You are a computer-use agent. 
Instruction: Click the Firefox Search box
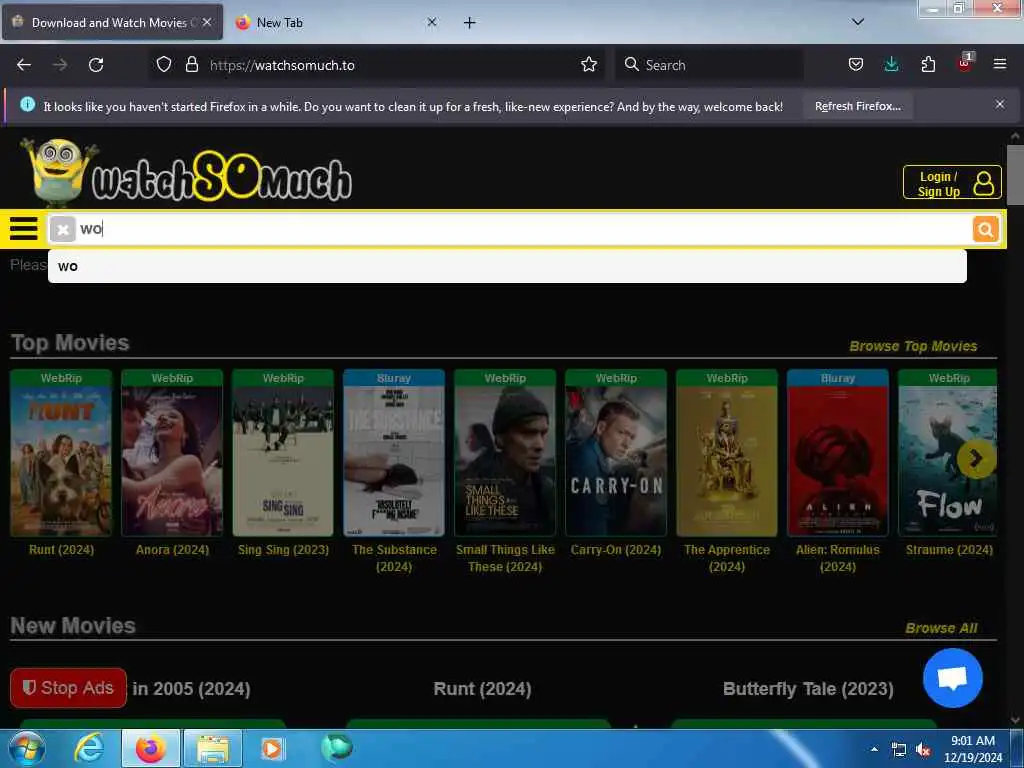709,65
